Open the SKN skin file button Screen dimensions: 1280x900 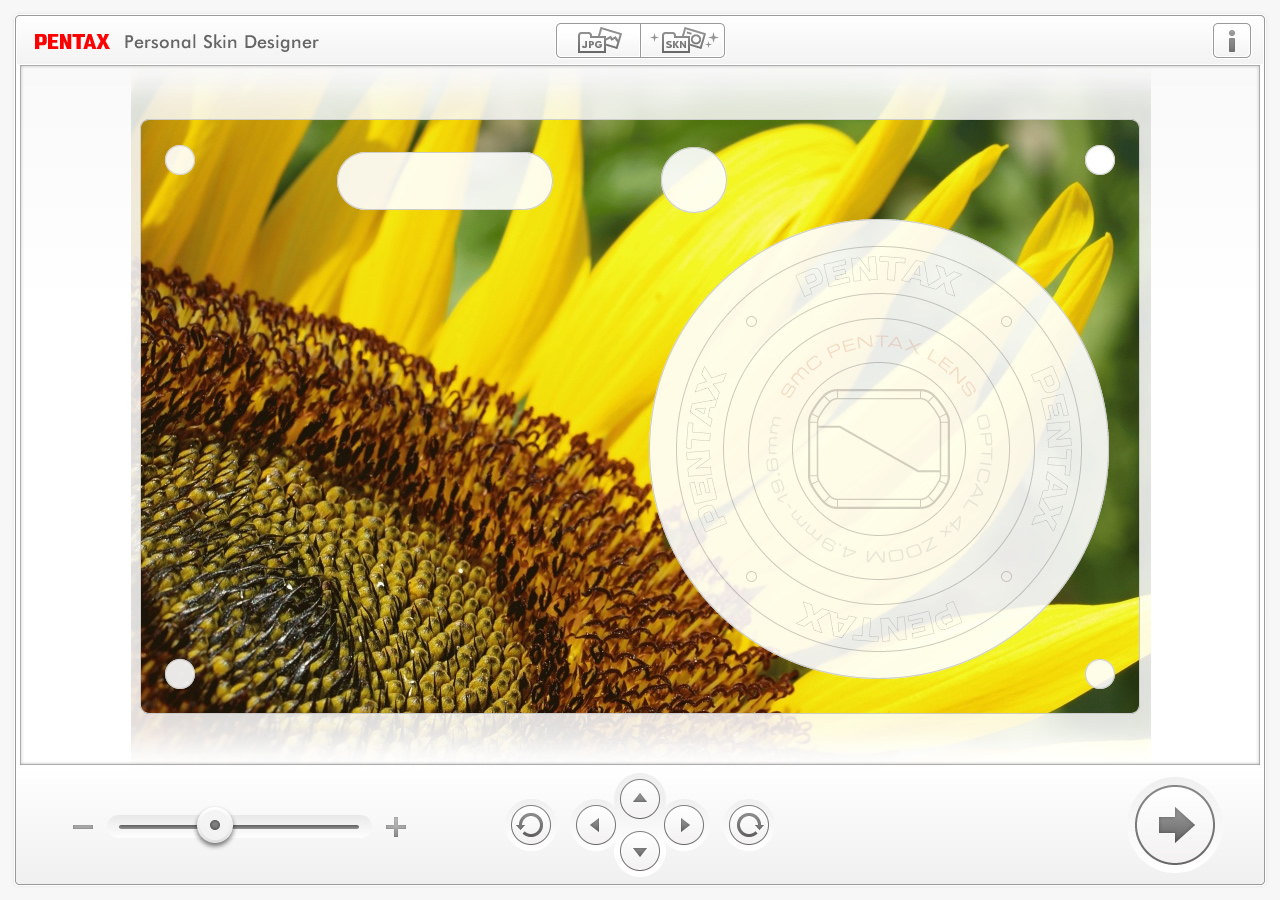(683, 41)
